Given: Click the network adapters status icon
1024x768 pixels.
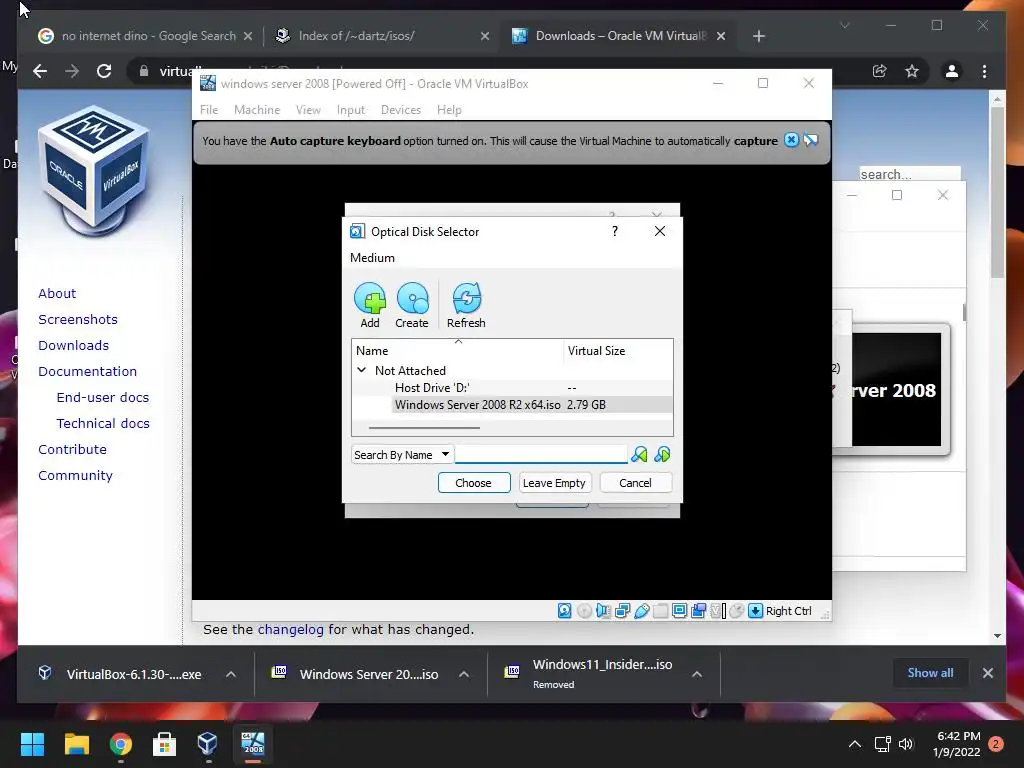Looking at the screenshot, I should click(622, 611).
